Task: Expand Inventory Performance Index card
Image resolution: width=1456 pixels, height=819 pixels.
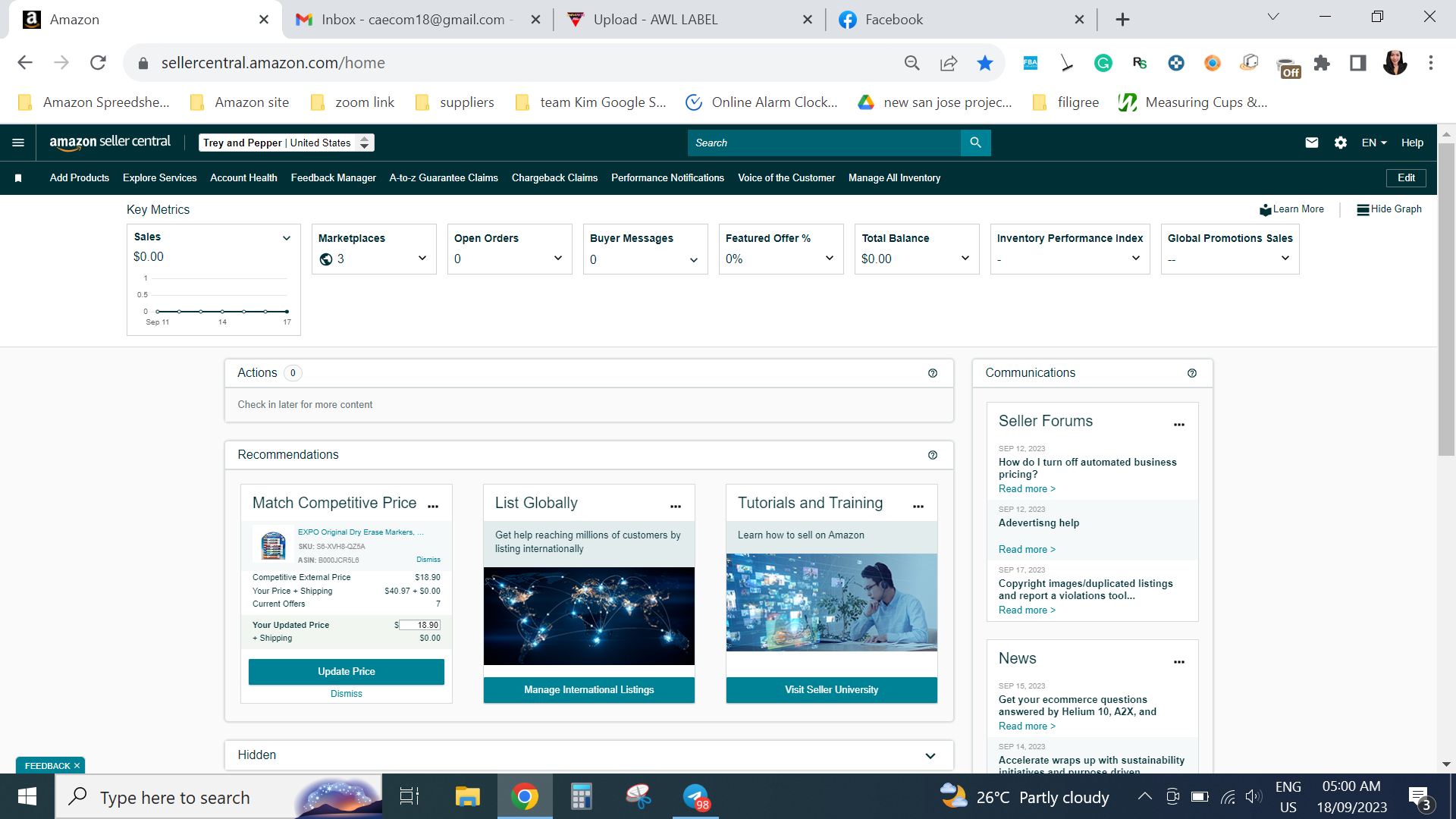Action: click(1136, 259)
